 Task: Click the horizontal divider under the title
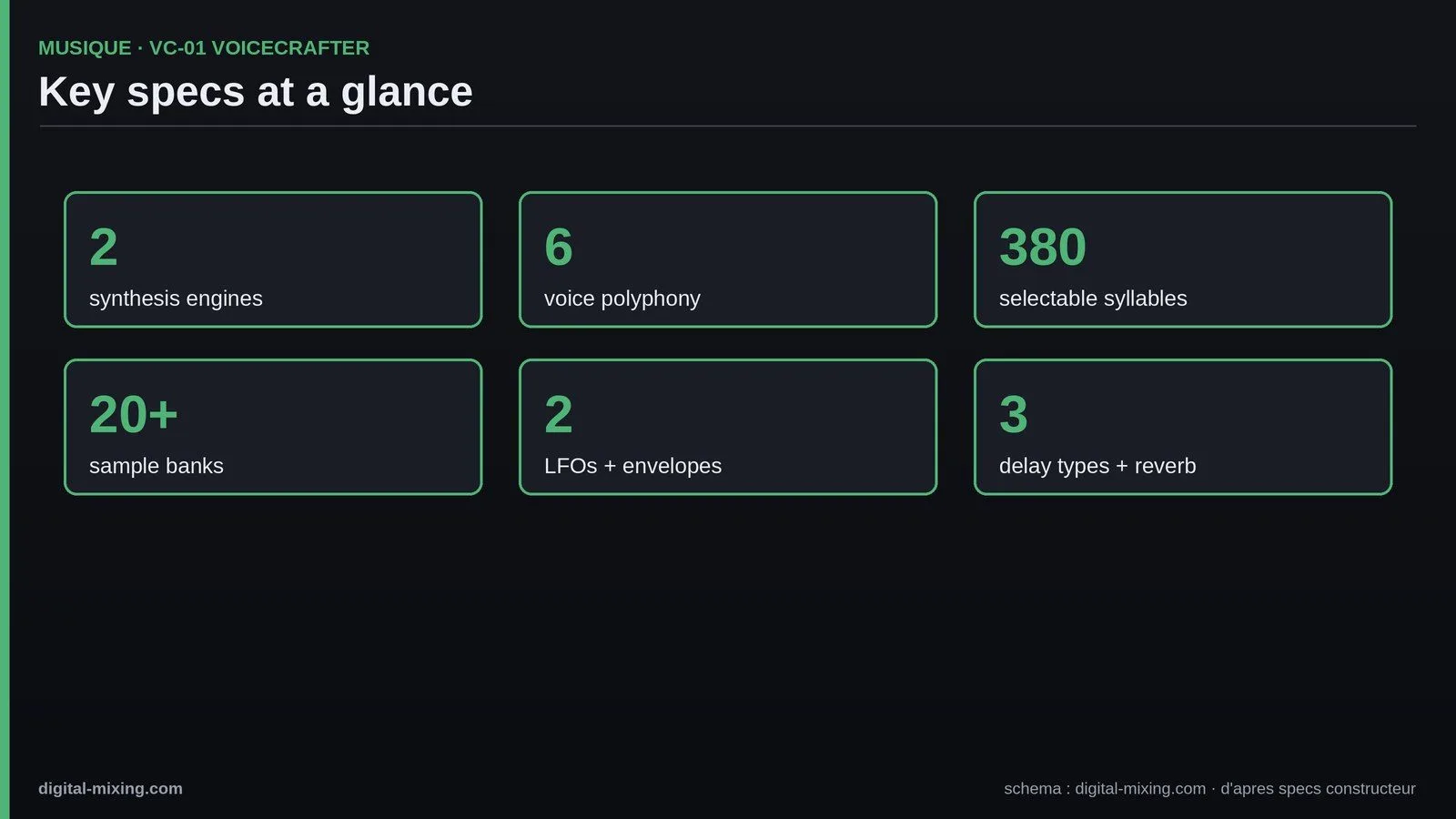tap(728, 126)
